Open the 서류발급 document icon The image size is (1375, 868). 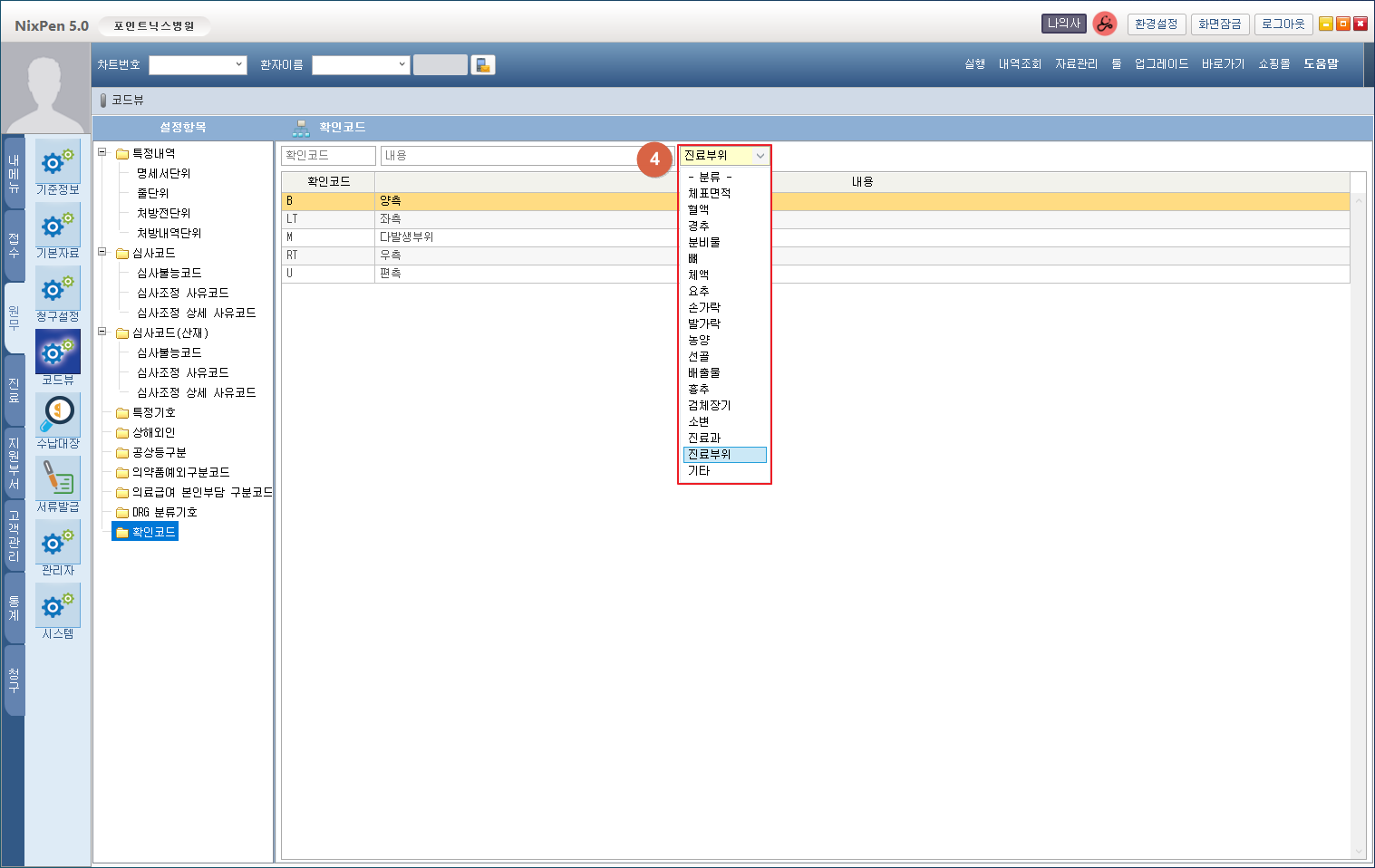pyautogui.click(x=57, y=480)
